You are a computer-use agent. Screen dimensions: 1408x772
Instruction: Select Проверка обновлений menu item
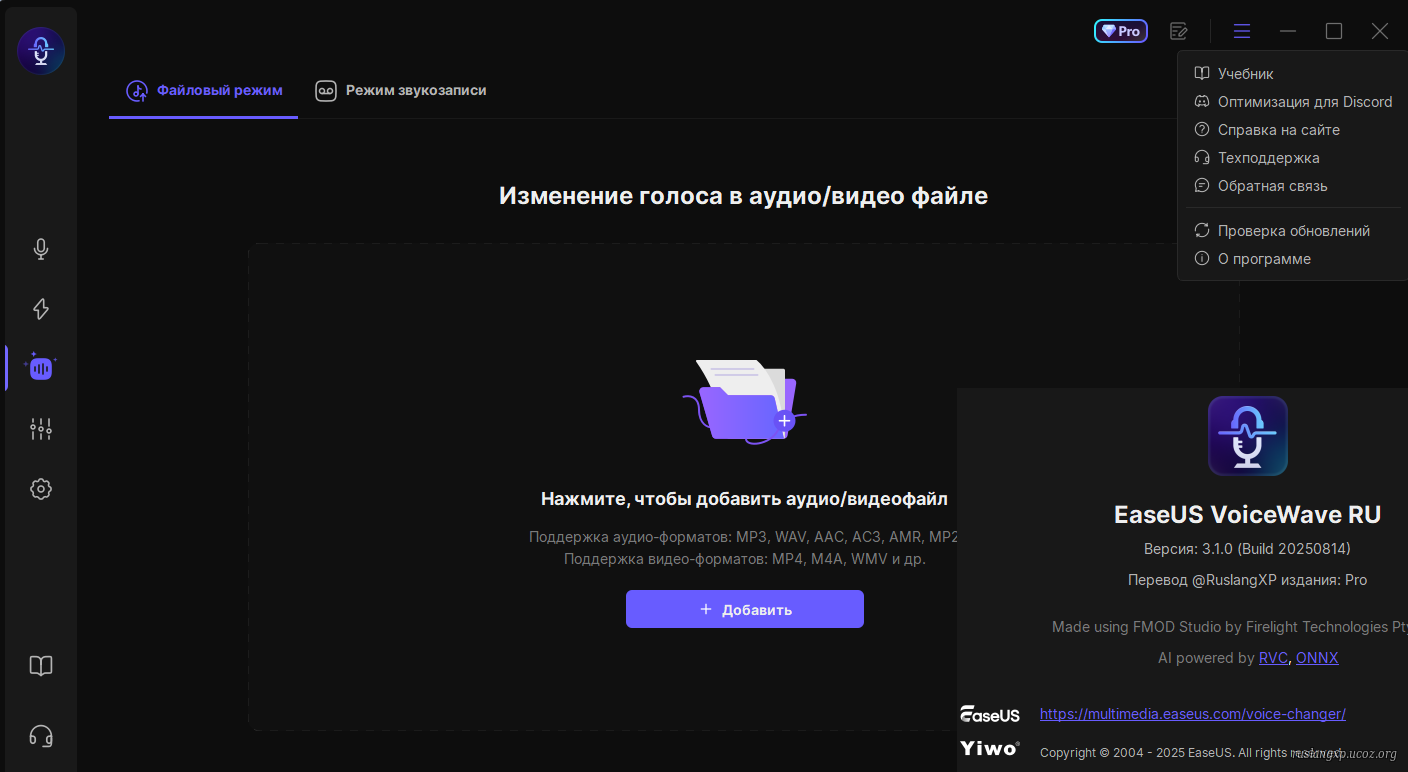[x=1292, y=231]
